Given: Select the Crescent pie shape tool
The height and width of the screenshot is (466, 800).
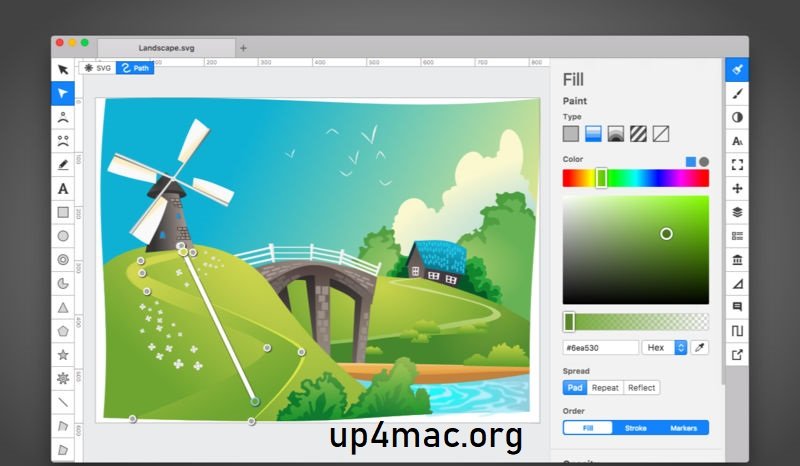Looking at the screenshot, I should pyautogui.click(x=63, y=283).
